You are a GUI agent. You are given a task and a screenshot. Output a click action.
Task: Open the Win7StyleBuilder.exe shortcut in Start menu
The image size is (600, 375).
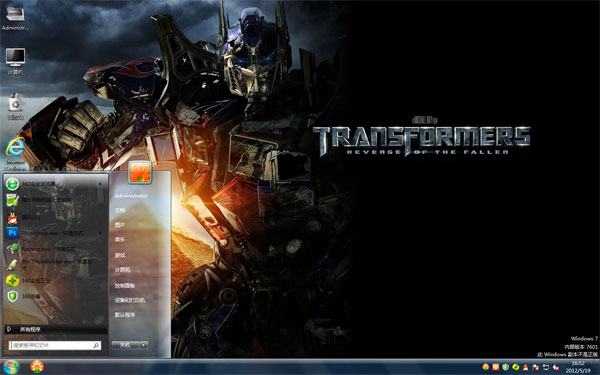coord(54,264)
